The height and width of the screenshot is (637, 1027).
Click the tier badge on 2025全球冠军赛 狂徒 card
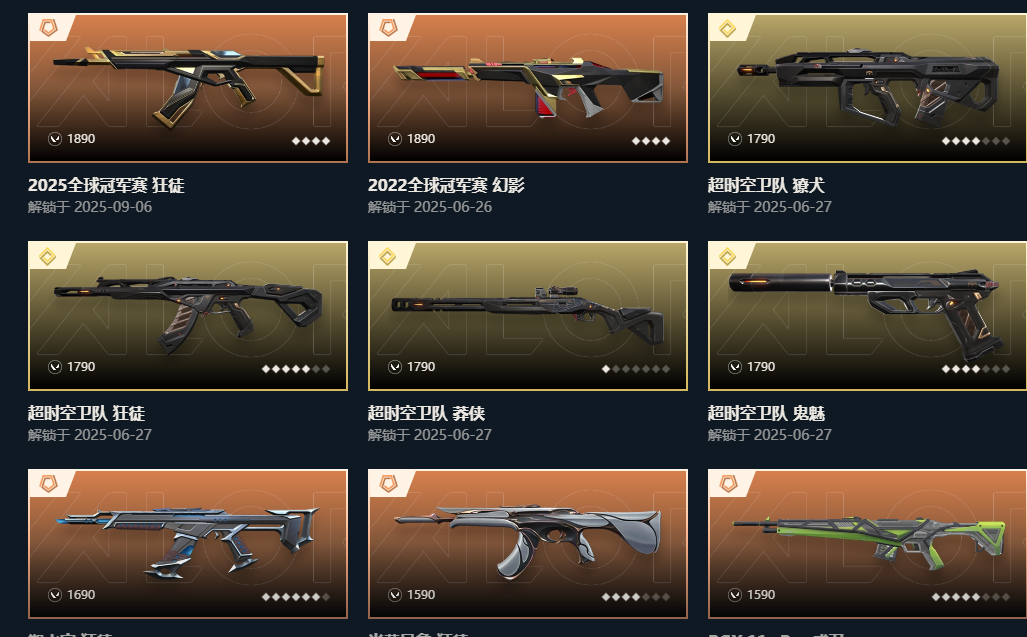click(48, 27)
